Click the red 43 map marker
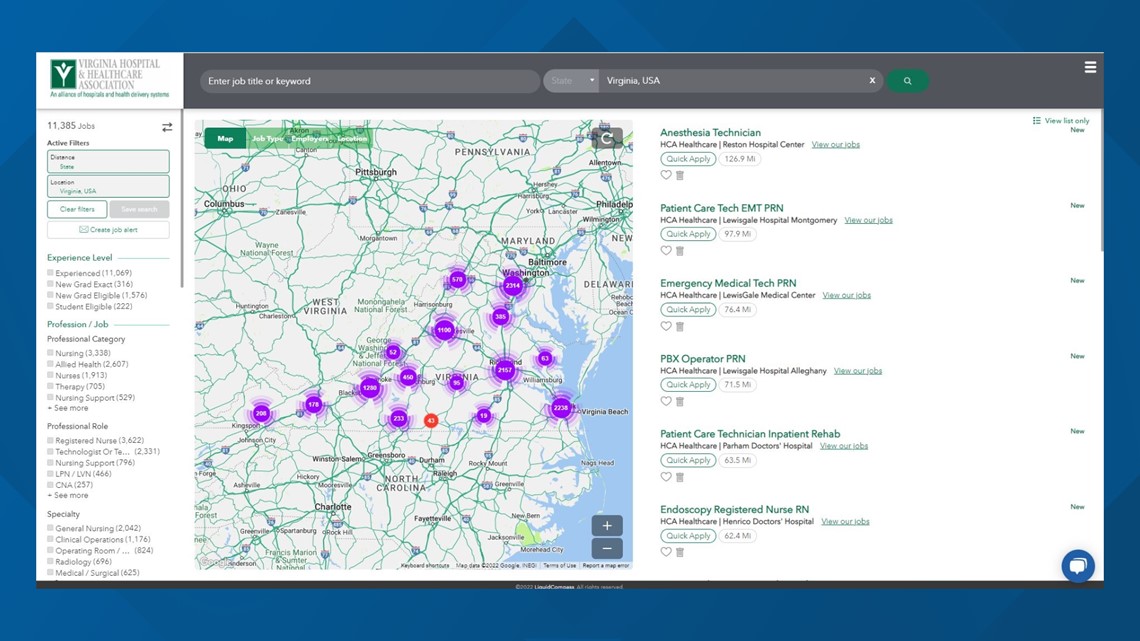Viewport: 1140px width, 641px height. (x=431, y=420)
